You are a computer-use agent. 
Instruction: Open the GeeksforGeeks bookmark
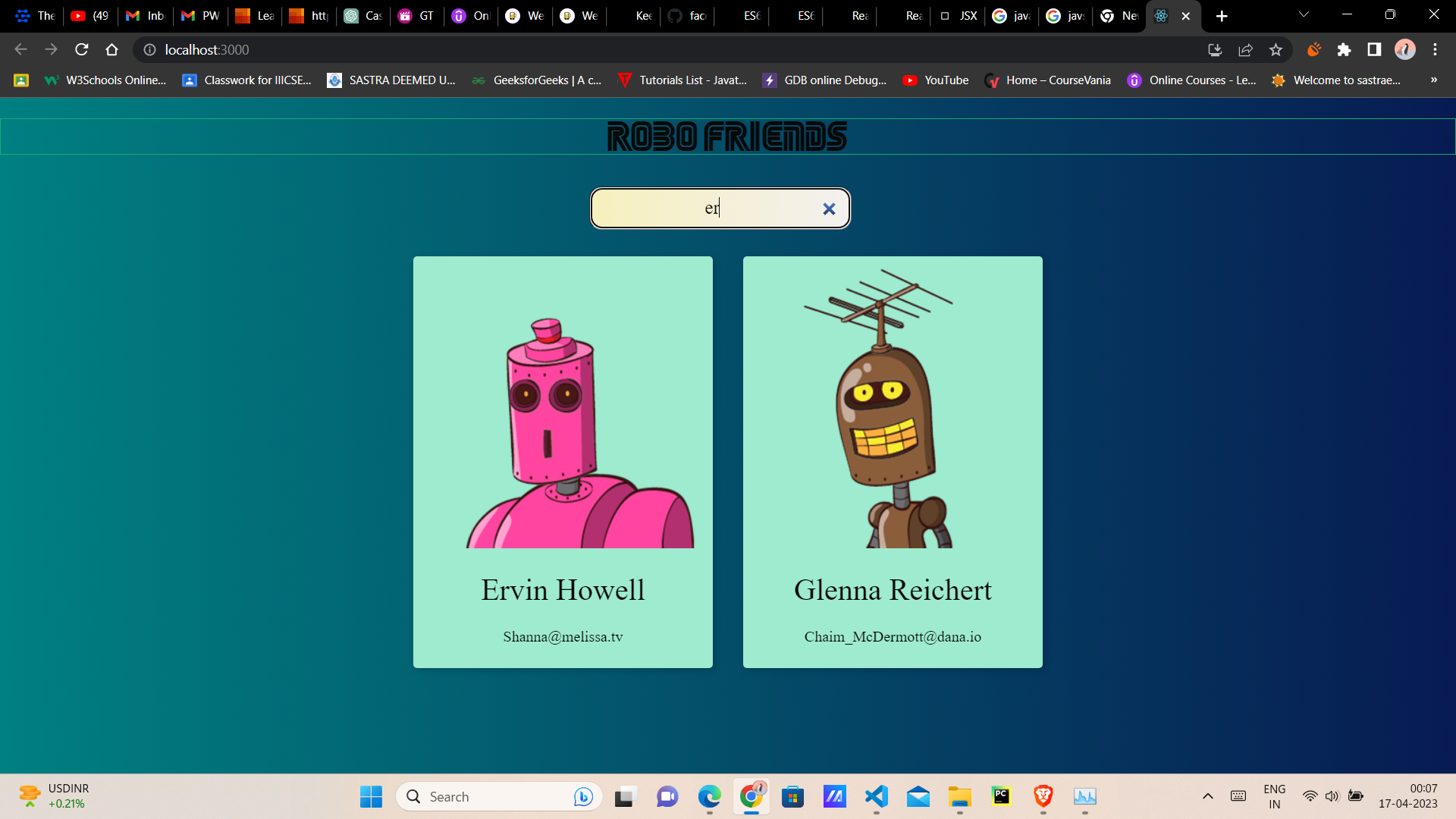click(x=536, y=80)
